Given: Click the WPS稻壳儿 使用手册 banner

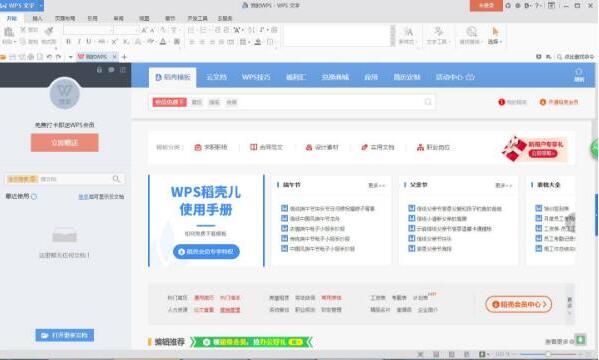Looking at the screenshot, I should (206, 220).
